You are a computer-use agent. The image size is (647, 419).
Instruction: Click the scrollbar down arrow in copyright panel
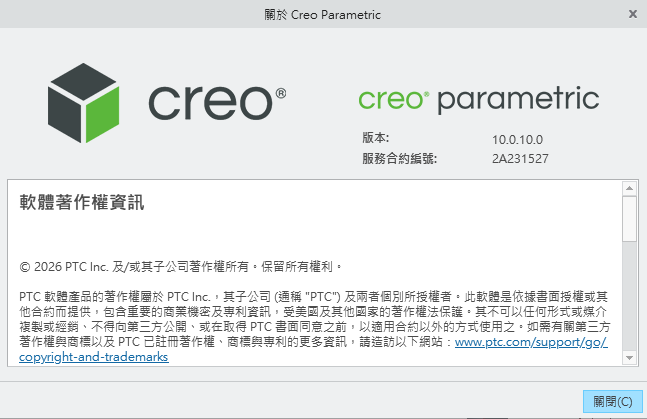629,358
